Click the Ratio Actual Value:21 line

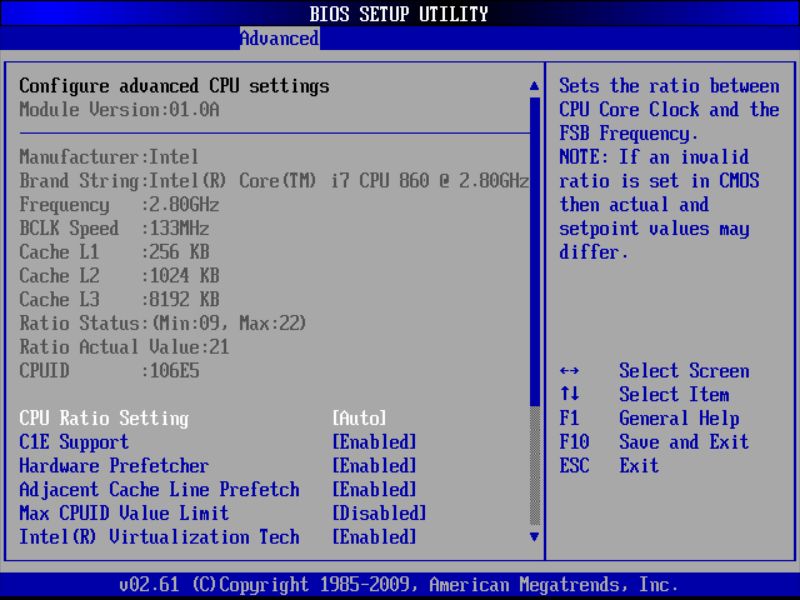click(x=124, y=347)
